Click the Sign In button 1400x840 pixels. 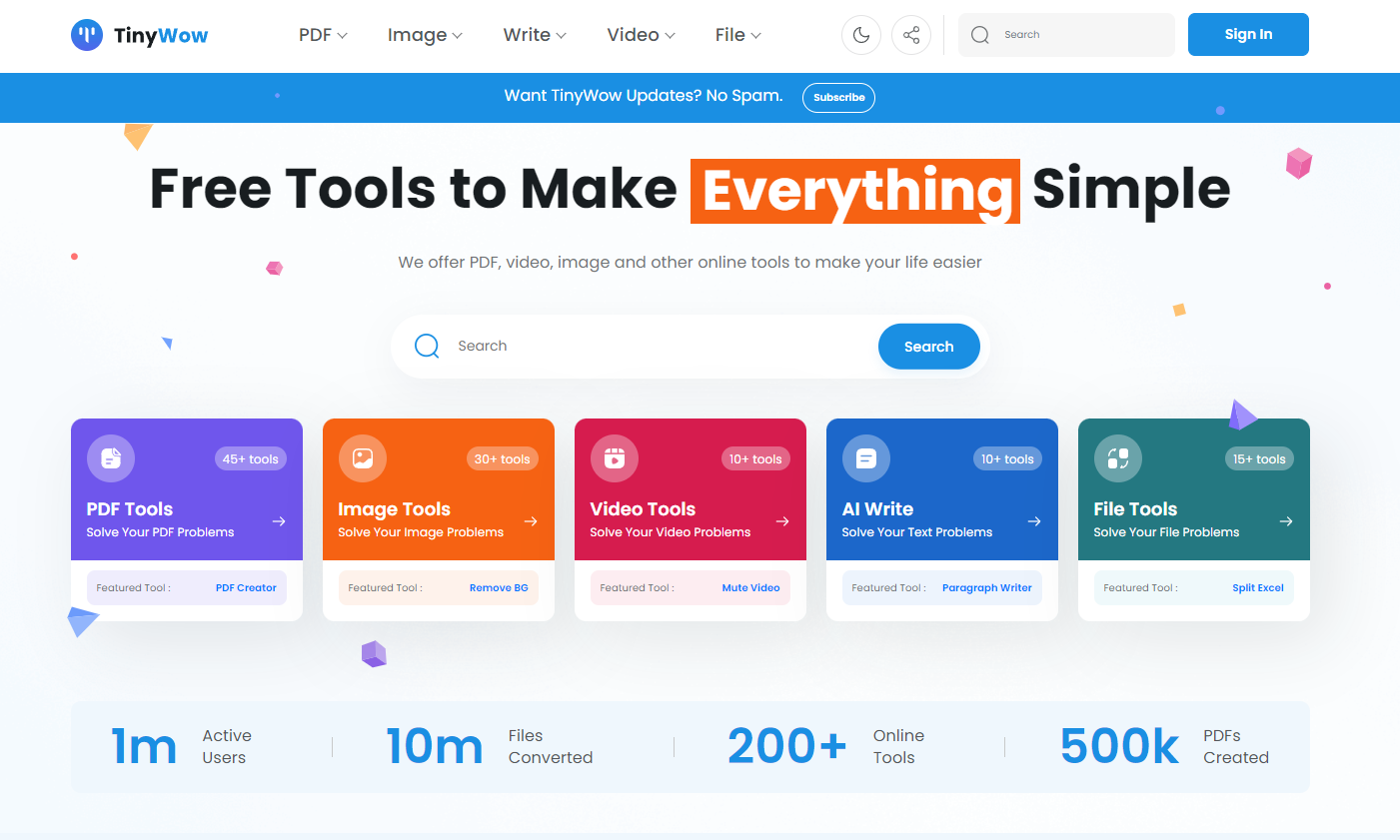coord(1248,34)
